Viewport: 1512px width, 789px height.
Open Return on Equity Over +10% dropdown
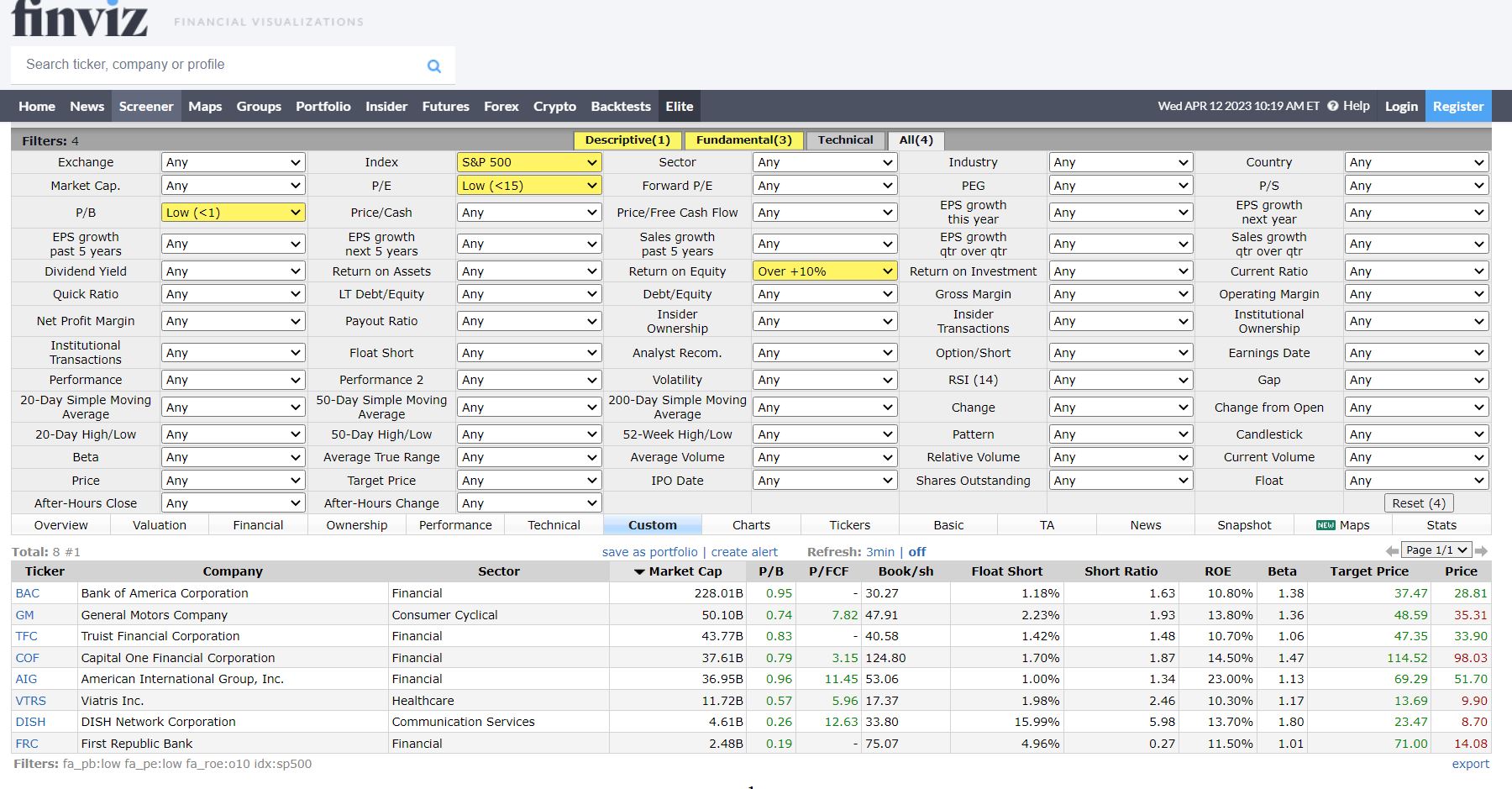pos(825,271)
